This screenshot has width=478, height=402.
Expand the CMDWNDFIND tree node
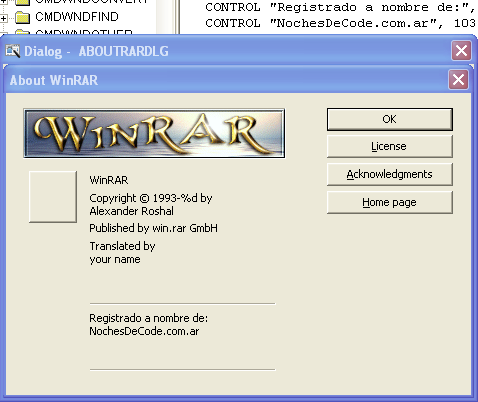coord(4,18)
